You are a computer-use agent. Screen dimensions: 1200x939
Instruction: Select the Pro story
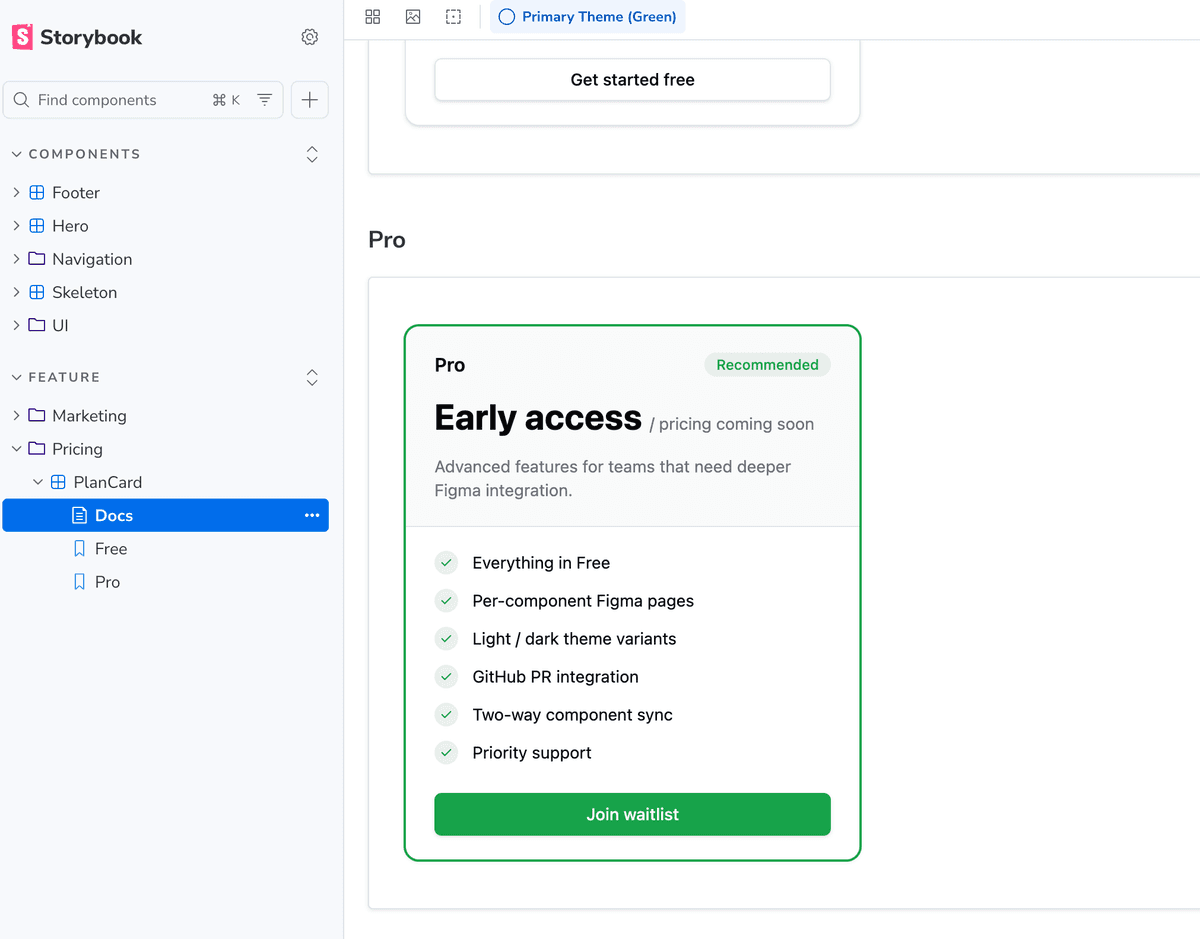[x=107, y=582]
